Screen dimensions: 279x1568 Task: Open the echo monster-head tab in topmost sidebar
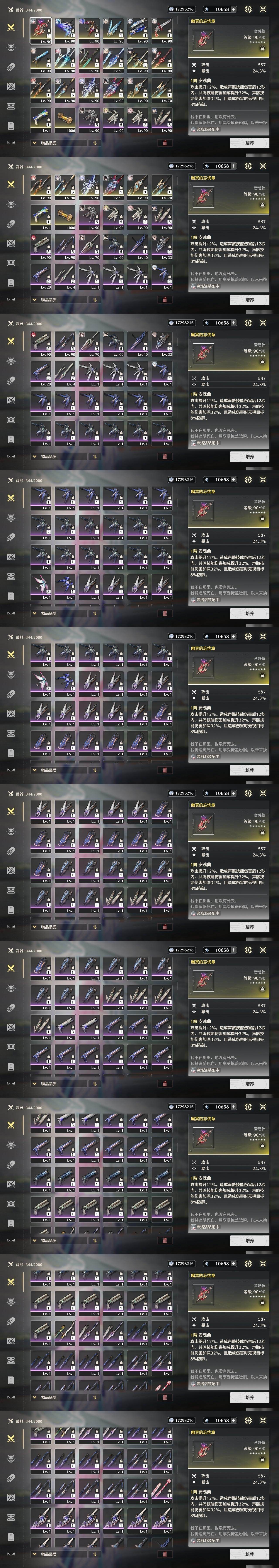10,47
